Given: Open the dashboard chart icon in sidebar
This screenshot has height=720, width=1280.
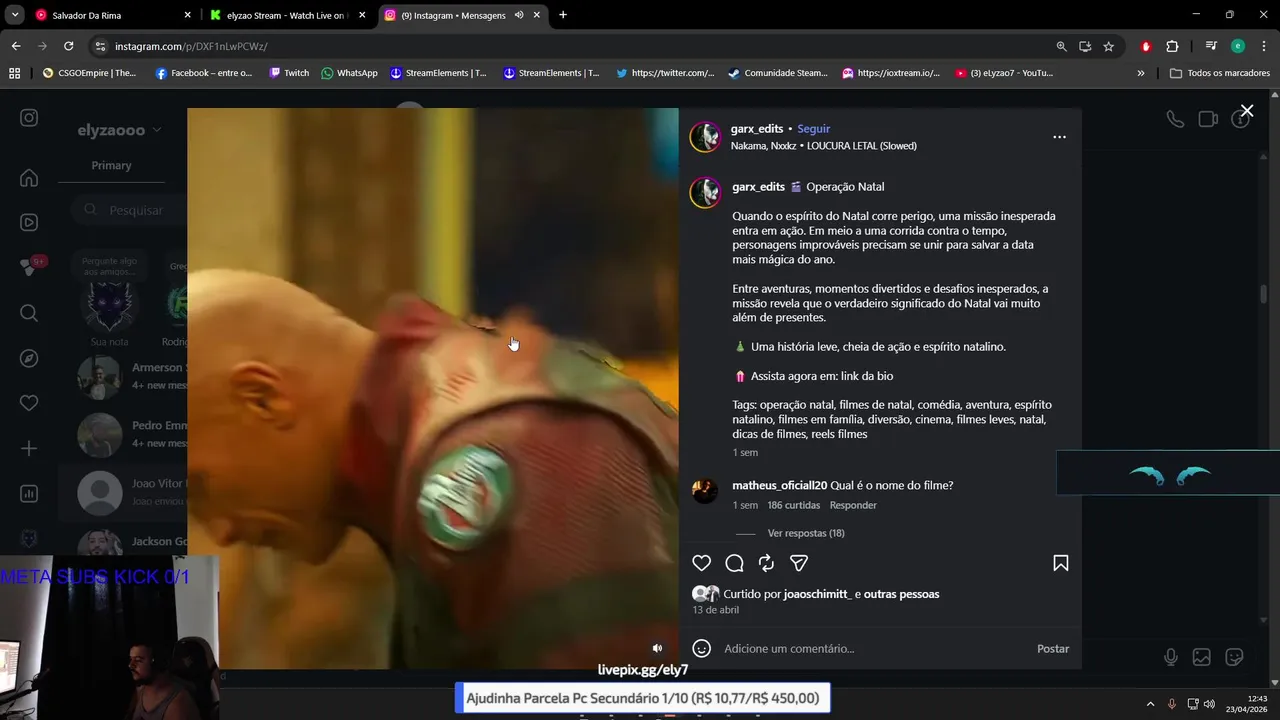Looking at the screenshot, I should (29, 493).
